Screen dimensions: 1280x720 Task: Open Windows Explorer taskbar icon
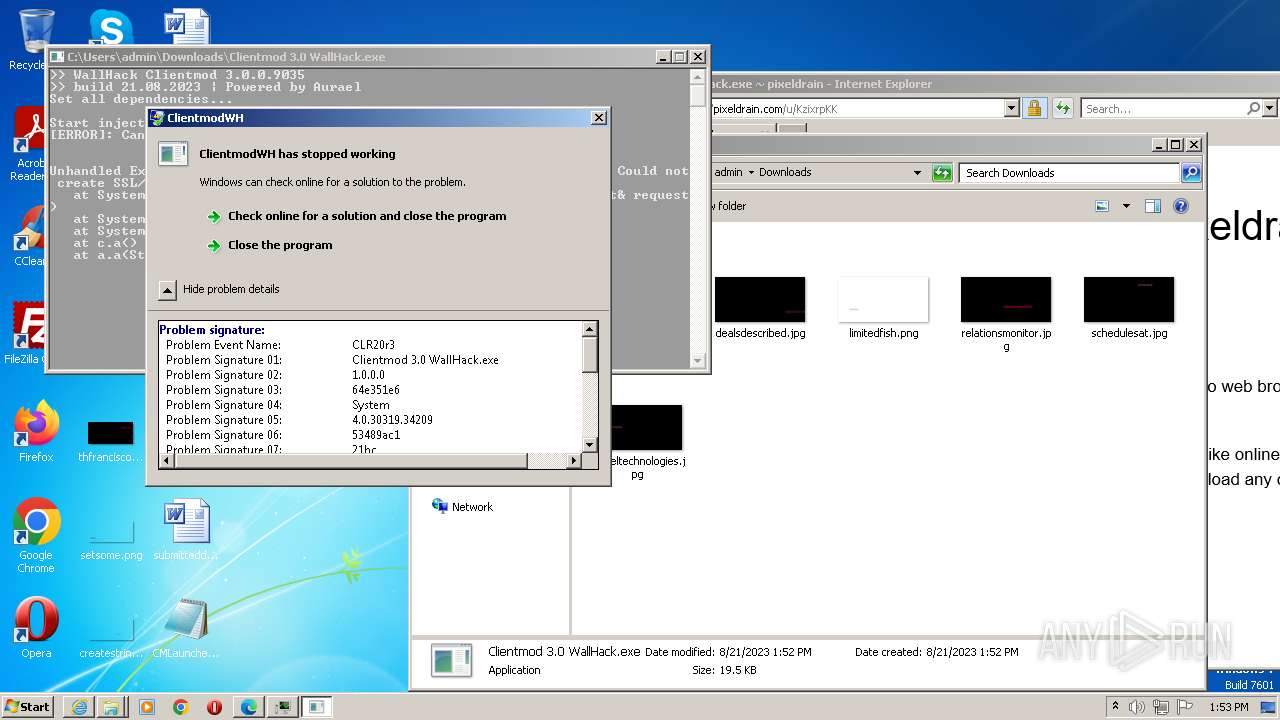[x=112, y=707]
